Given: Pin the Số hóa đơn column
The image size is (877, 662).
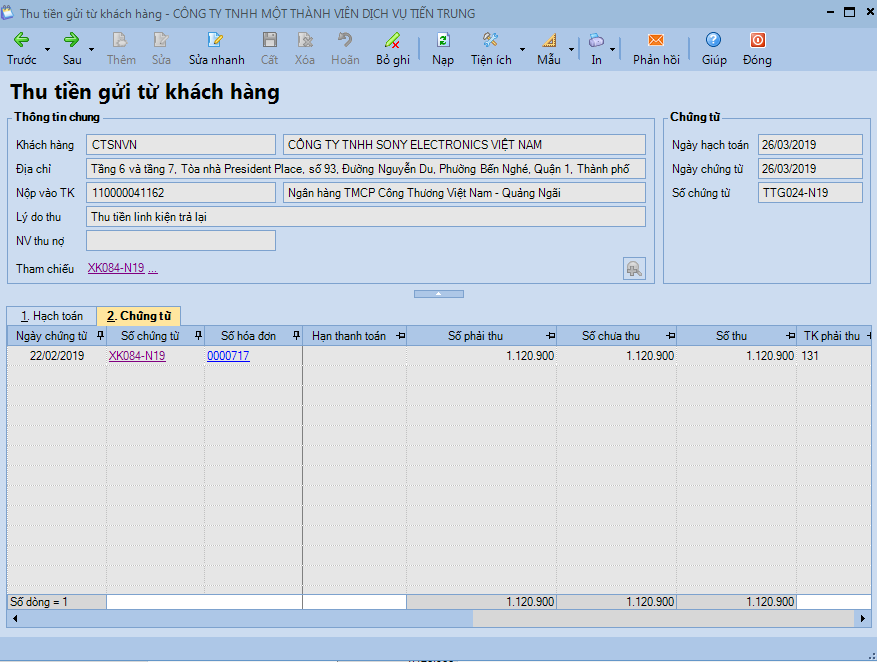Looking at the screenshot, I should point(296,335).
